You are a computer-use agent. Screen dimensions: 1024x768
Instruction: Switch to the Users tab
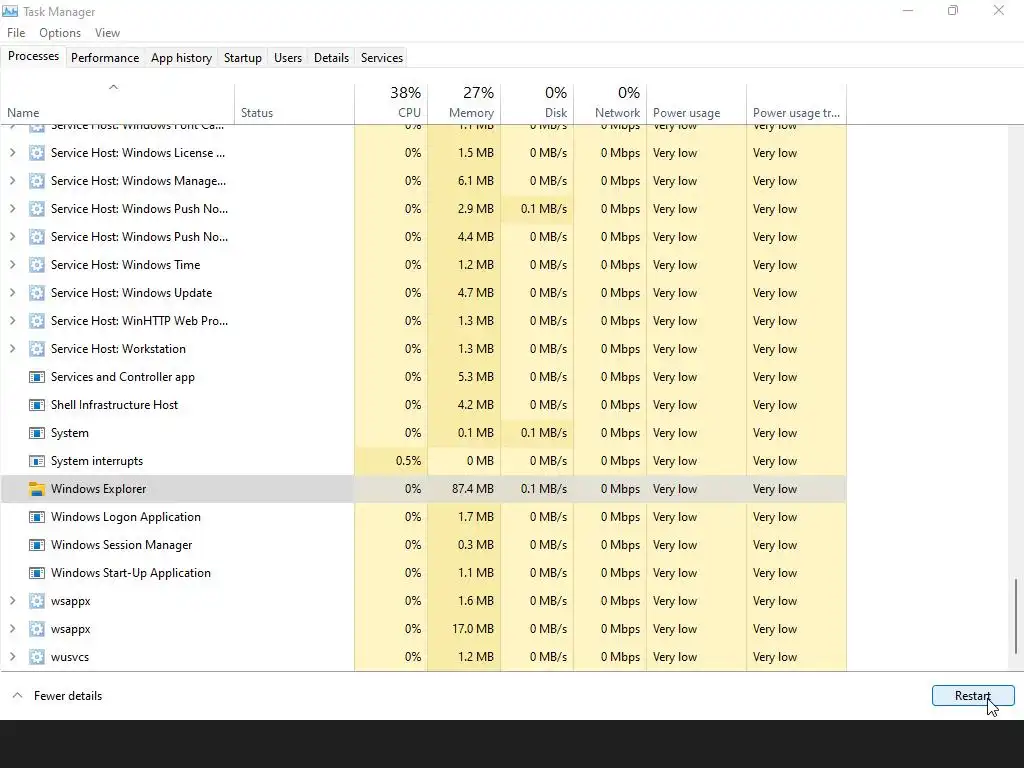288,57
